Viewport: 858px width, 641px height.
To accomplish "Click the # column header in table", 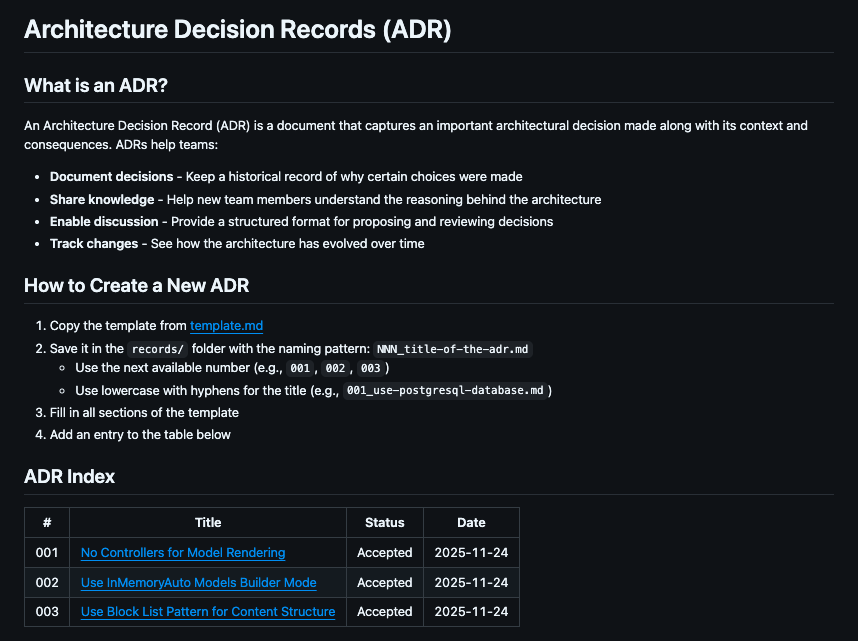I will point(47,523).
